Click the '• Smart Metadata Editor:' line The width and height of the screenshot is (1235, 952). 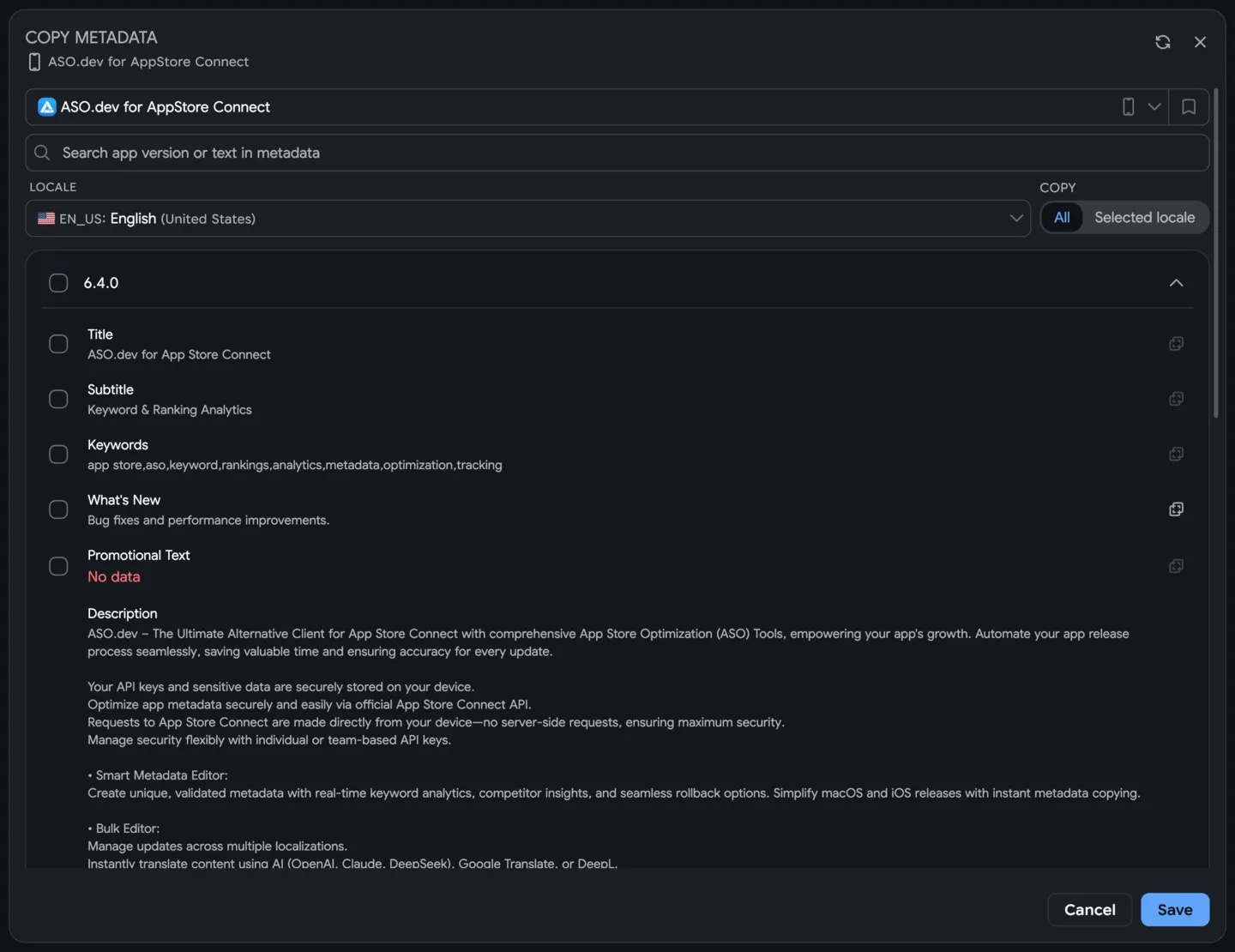(x=158, y=775)
